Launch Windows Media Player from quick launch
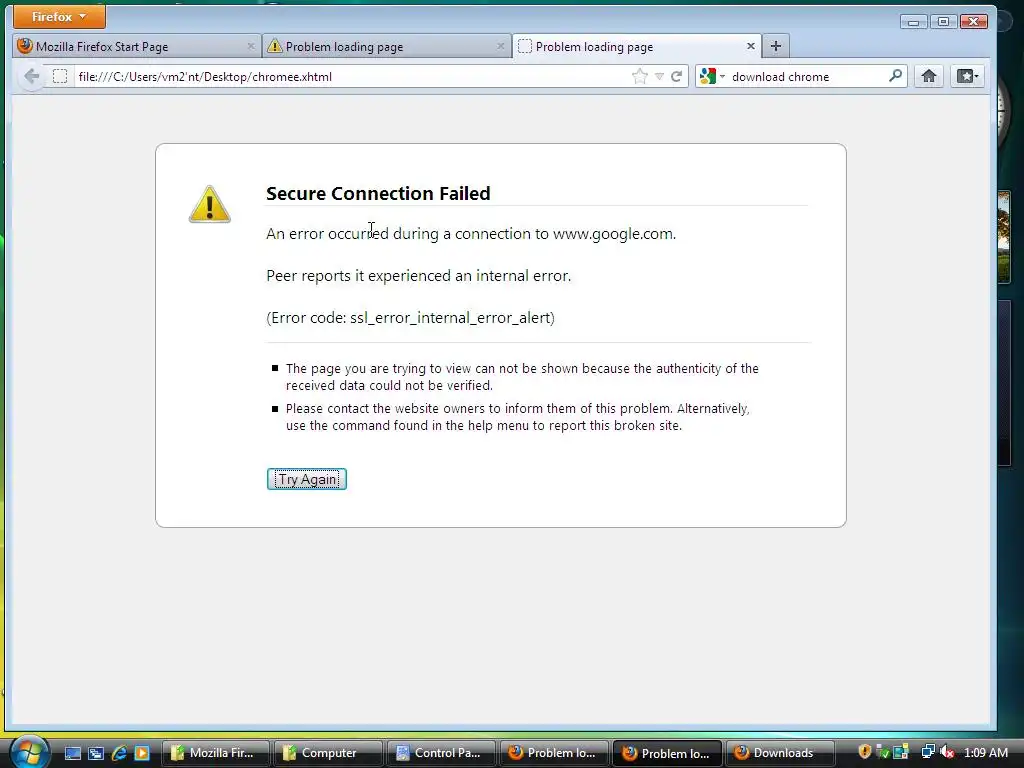Viewport: 1024px width, 768px height. tap(142, 753)
